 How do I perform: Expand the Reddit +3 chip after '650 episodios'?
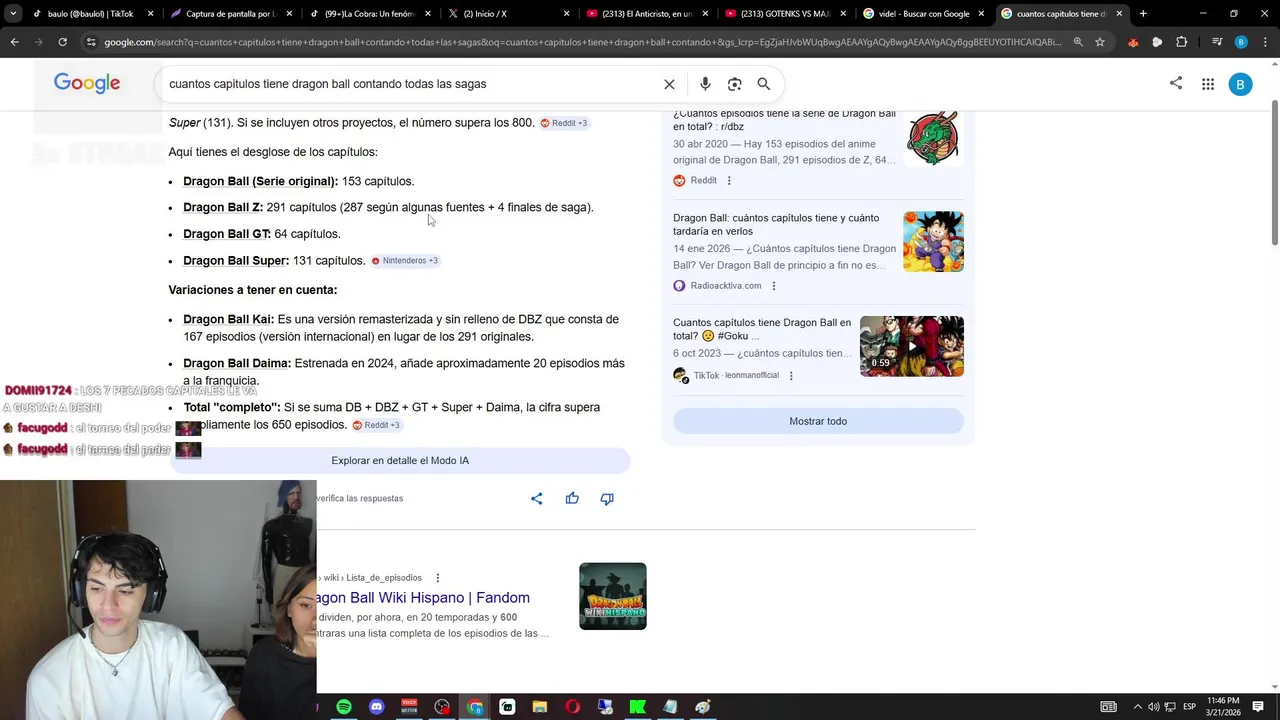coord(376,425)
